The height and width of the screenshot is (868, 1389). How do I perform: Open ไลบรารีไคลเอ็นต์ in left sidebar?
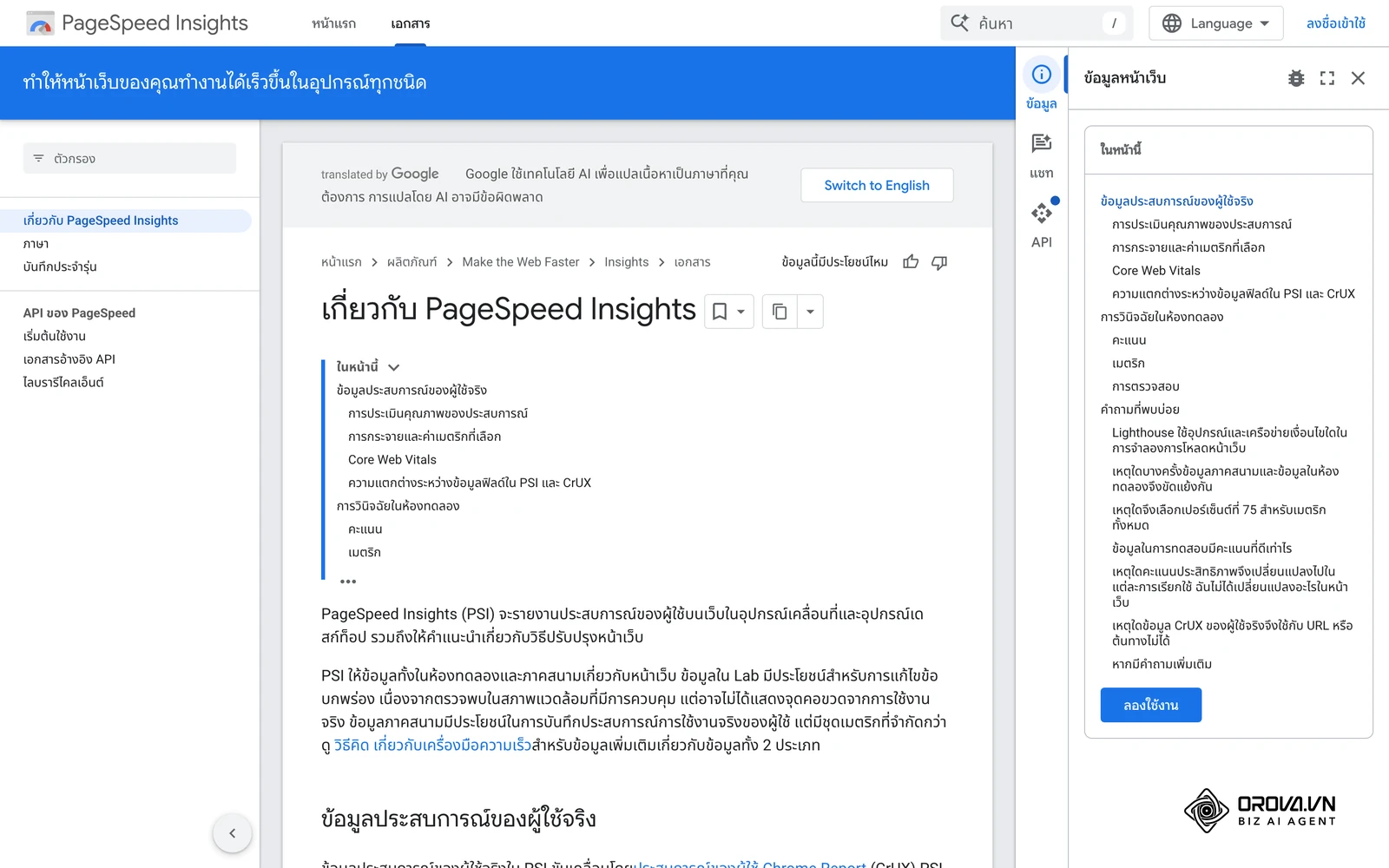click(x=63, y=382)
